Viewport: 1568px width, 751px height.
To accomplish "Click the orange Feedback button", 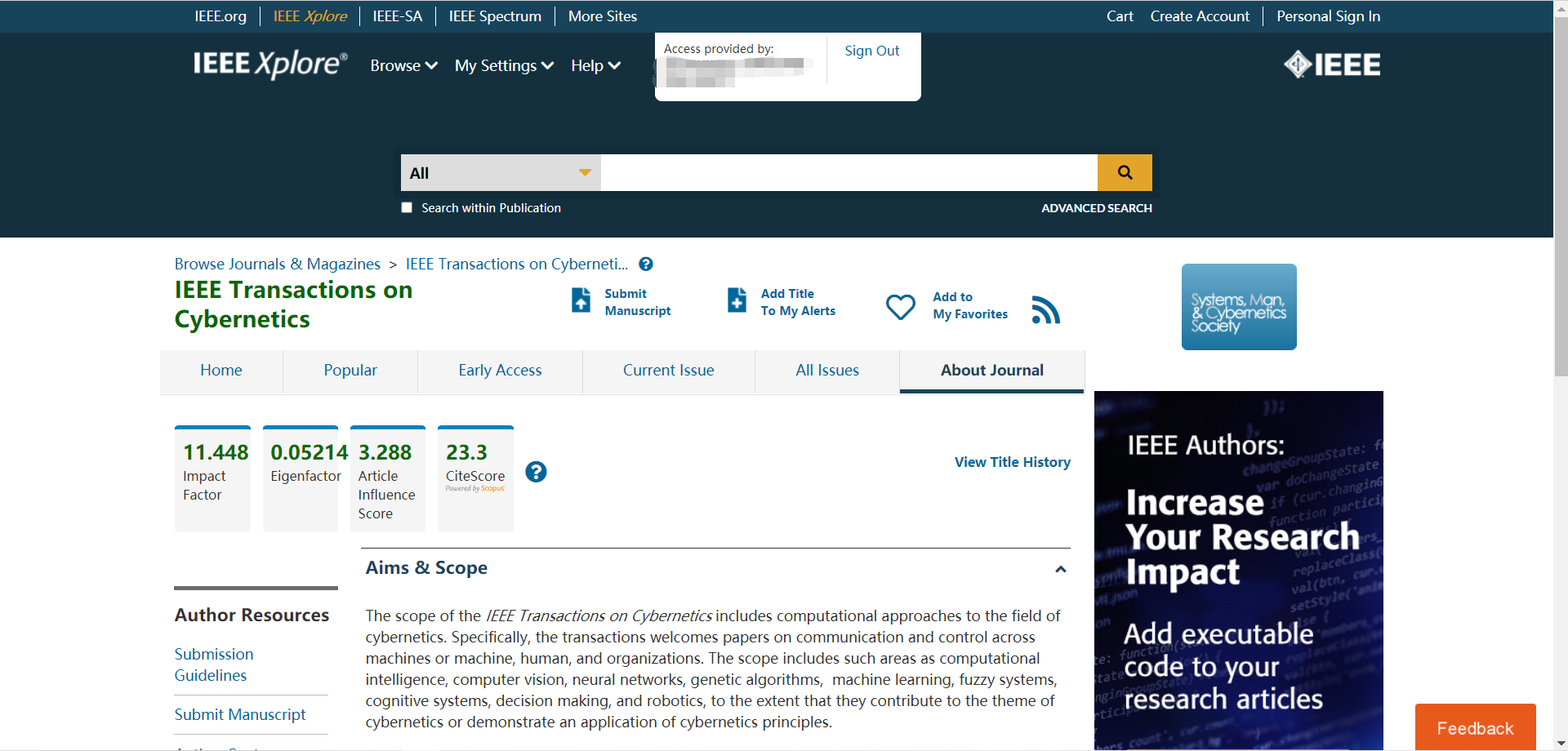I will (x=1476, y=727).
